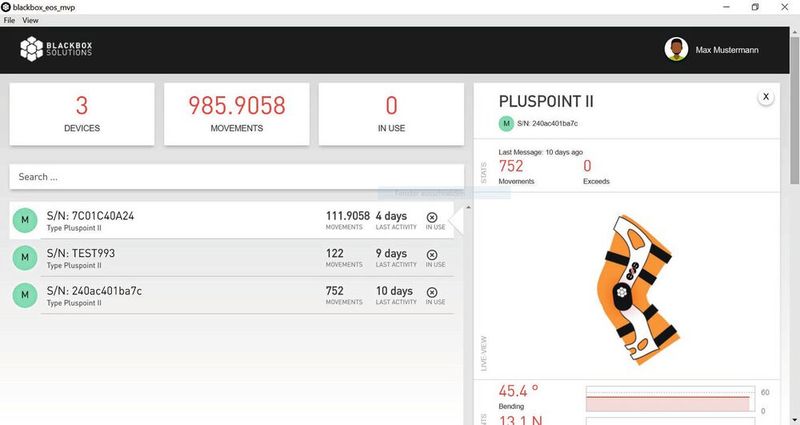
Task: Click M badge in Pluspoint II header
Action: tap(506, 123)
